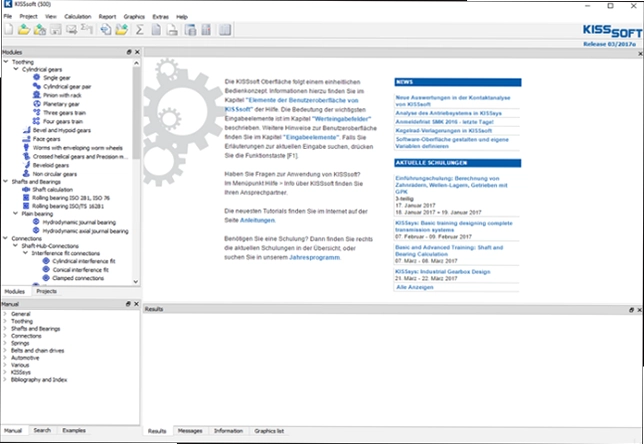Open the Calculation menu
Screen dimensions: 644x444
coord(78,17)
